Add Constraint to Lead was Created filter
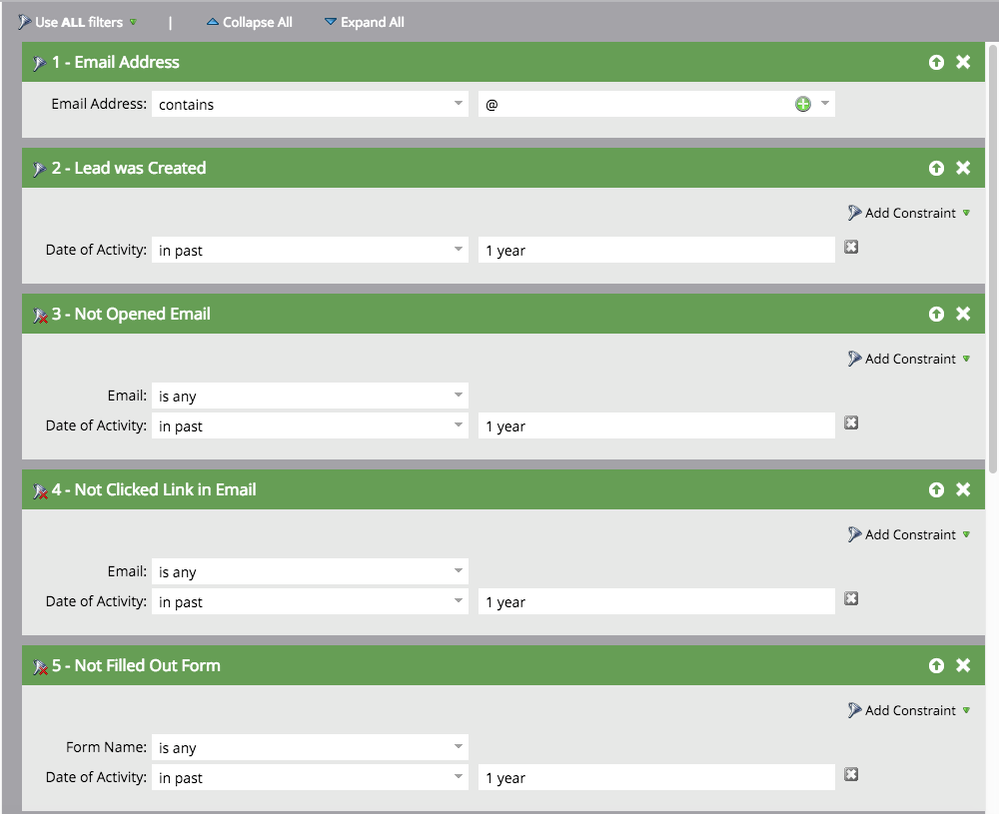This screenshot has width=999, height=814. pyautogui.click(x=909, y=213)
